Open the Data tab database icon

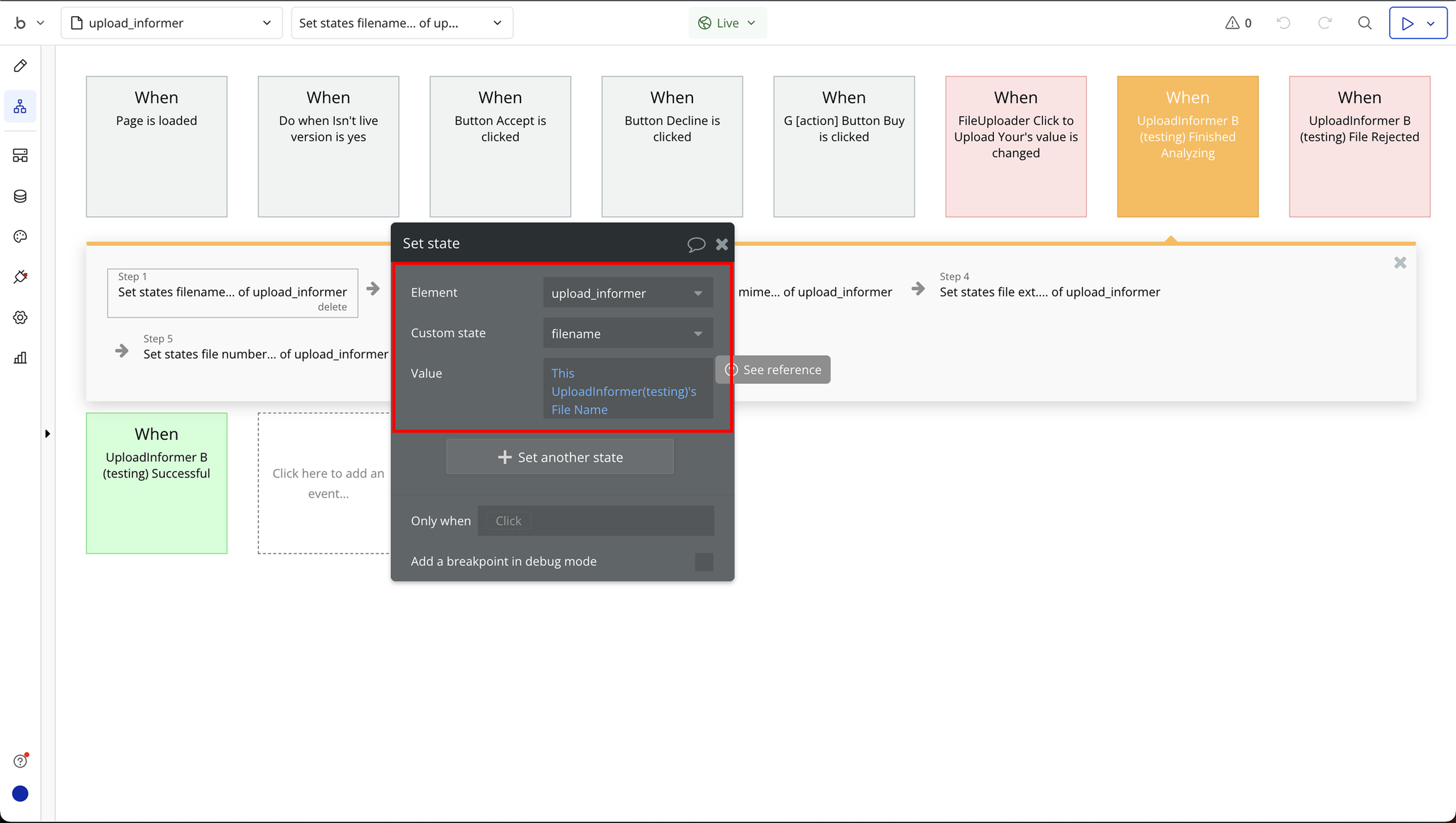pyautogui.click(x=20, y=196)
